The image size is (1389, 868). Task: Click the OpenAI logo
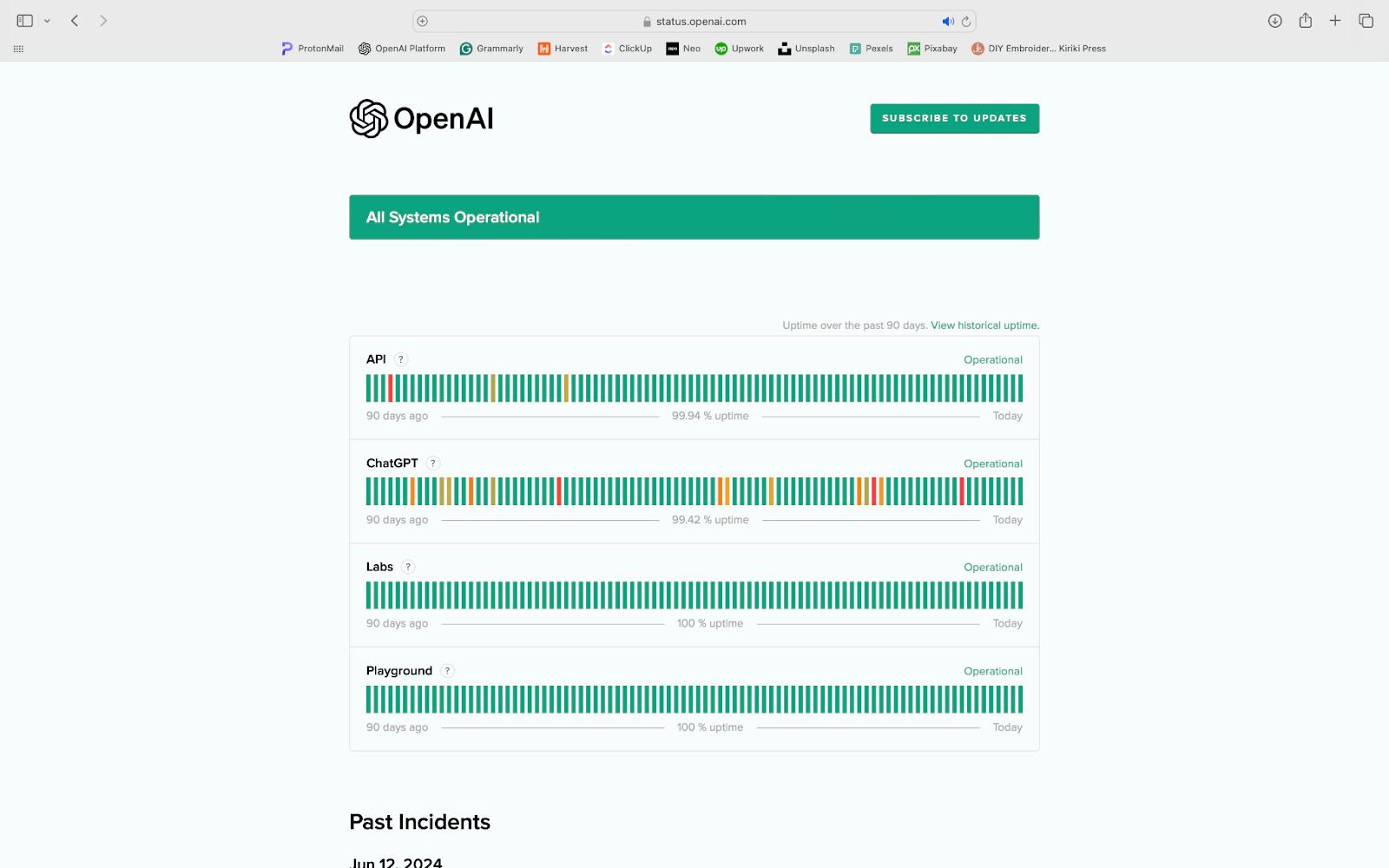tap(421, 119)
